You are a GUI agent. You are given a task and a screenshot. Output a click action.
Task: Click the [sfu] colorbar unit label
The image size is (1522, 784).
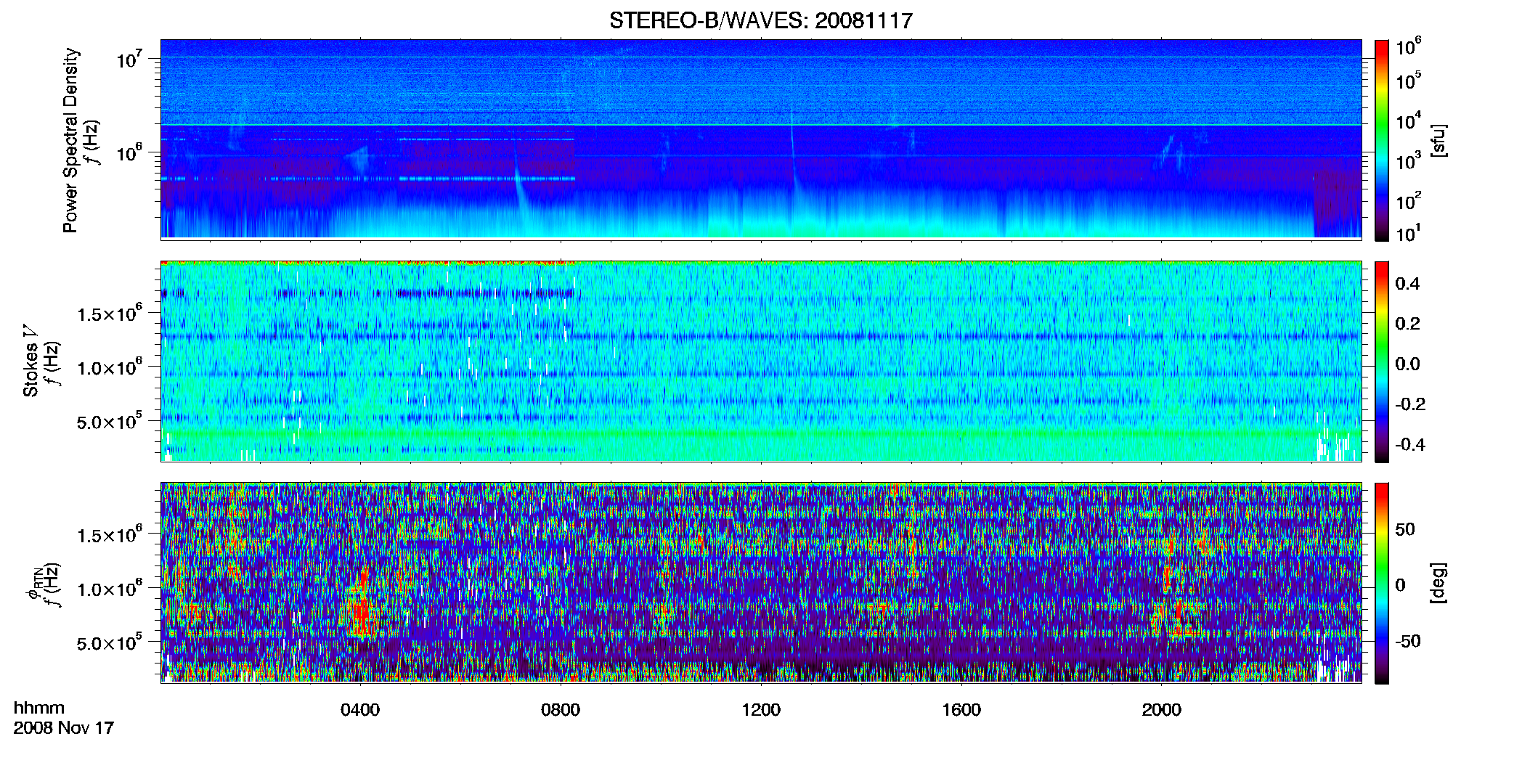coord(1438,140)
